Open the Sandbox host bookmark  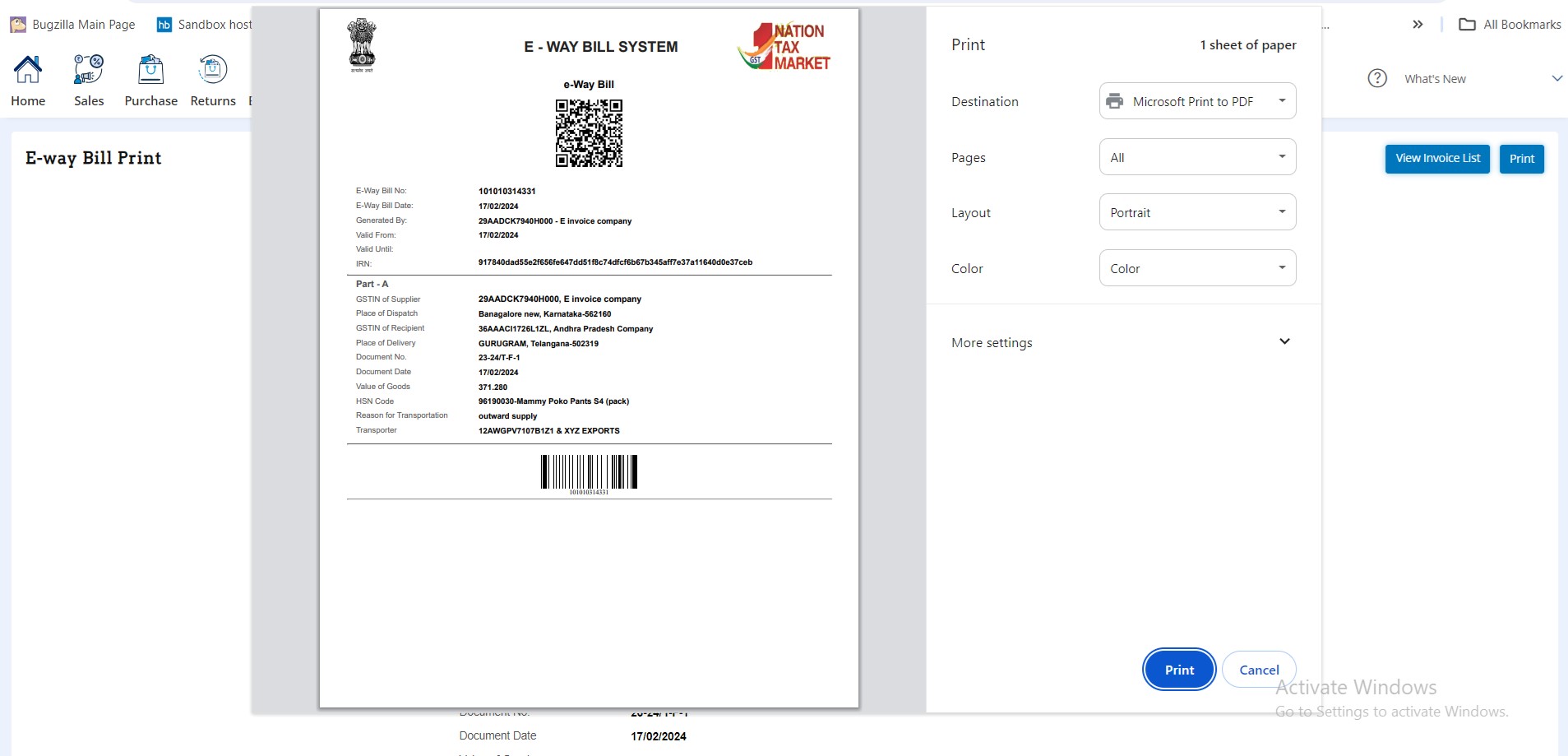205,25
